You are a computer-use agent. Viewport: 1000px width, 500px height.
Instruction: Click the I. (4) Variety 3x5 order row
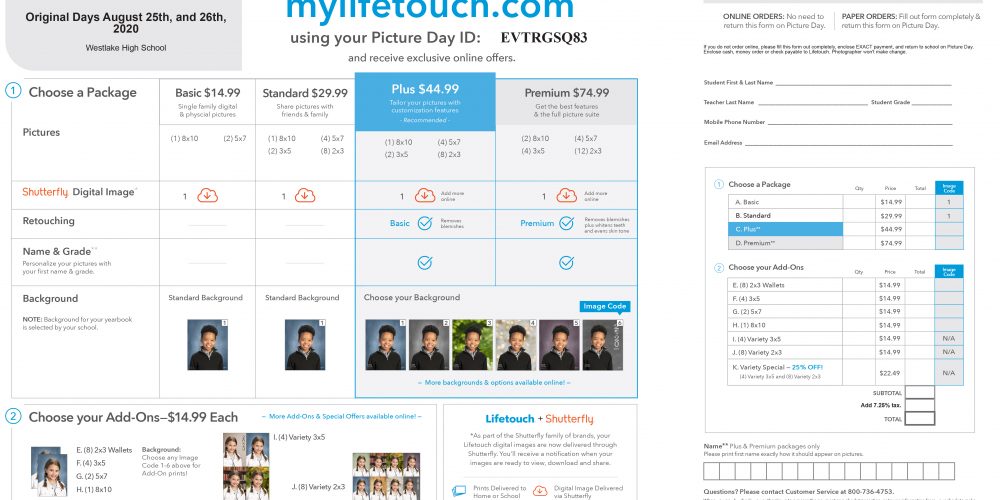click(846, 339)
